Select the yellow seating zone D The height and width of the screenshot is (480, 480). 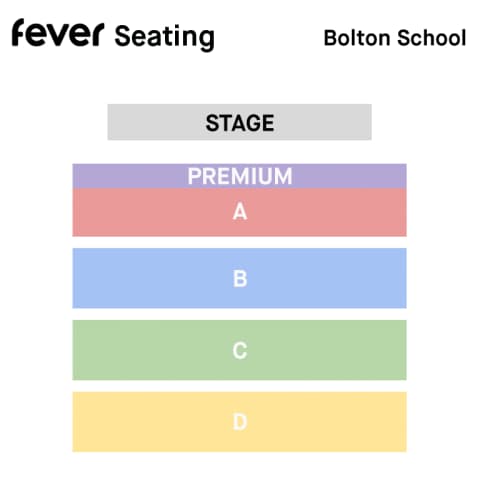(239, 422)
